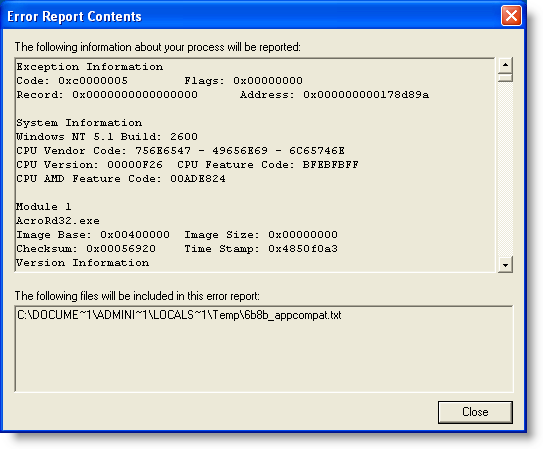Click the Version Information line
The image size is (543, 449).
click(x=83, y=262)
